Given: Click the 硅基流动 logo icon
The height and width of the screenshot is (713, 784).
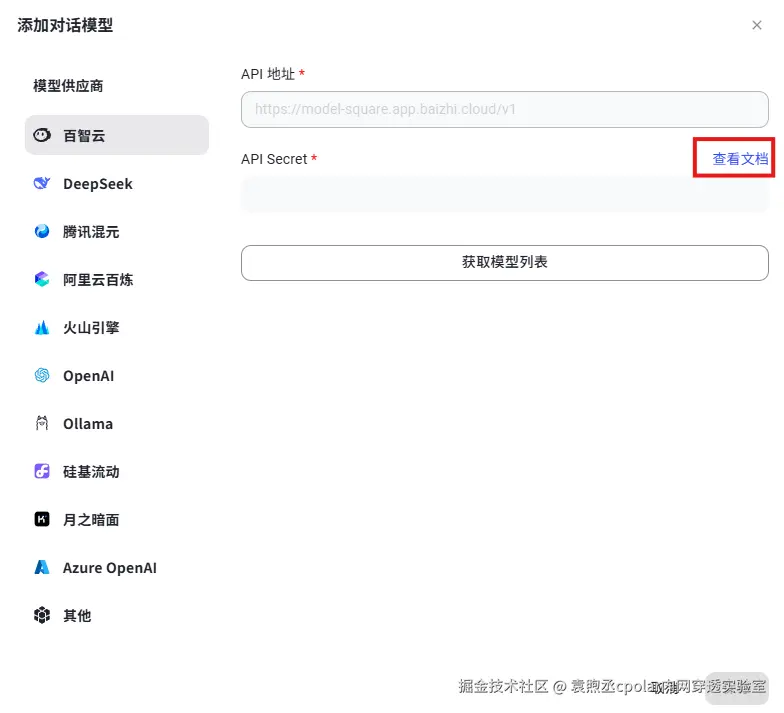Looking at the screenshot, I should [x=42, y=471].
